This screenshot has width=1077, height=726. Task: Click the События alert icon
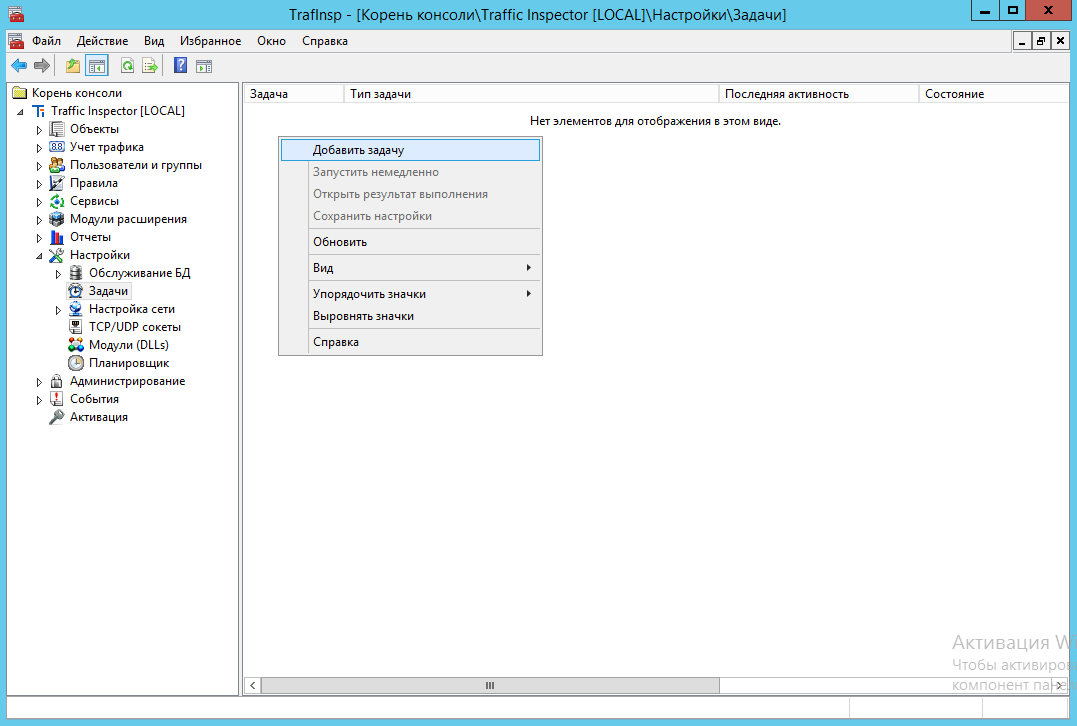pos(57,399)
